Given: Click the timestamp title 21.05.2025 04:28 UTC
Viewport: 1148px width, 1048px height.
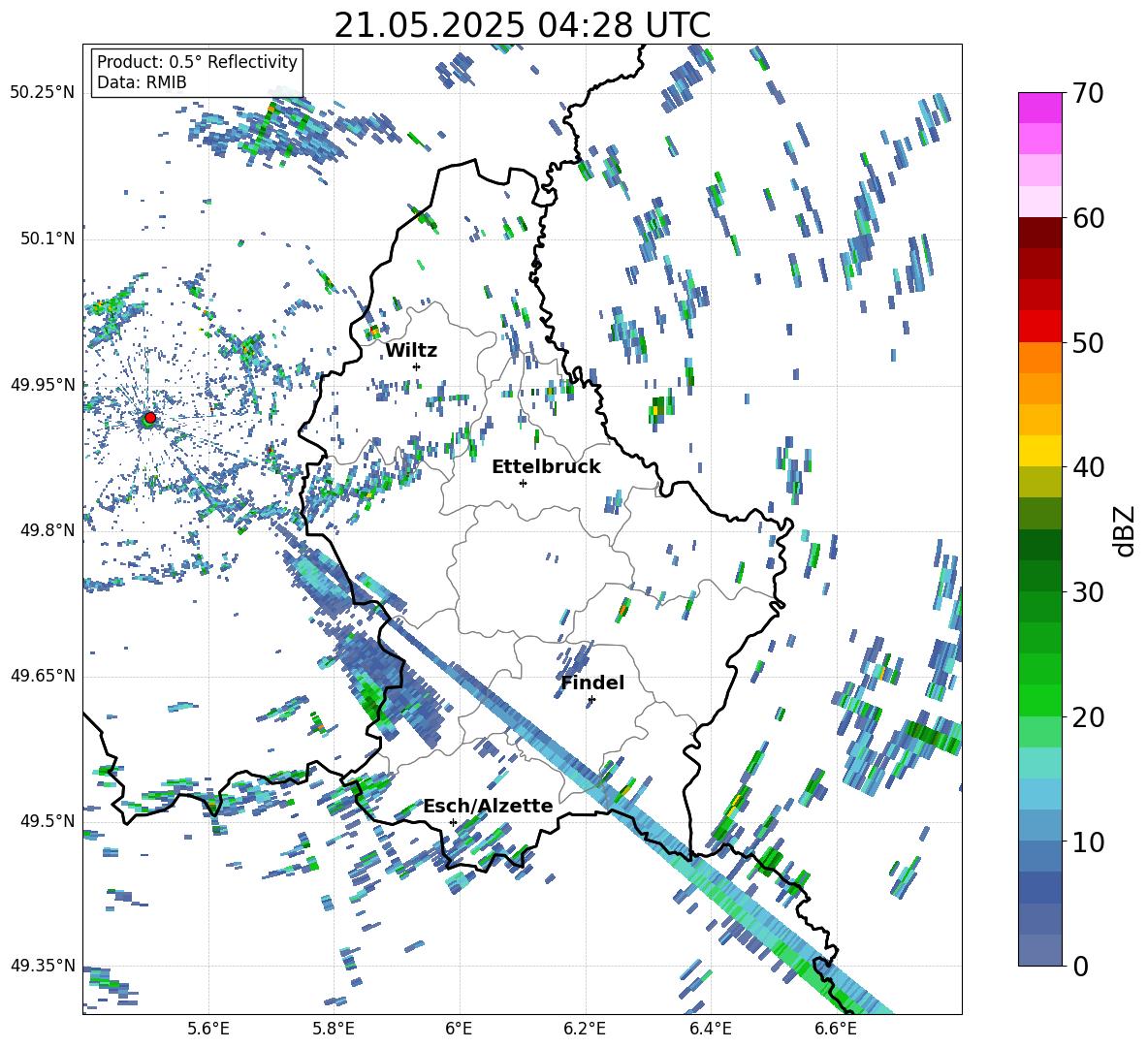Looking at the screenshot, I should (522, 25).
